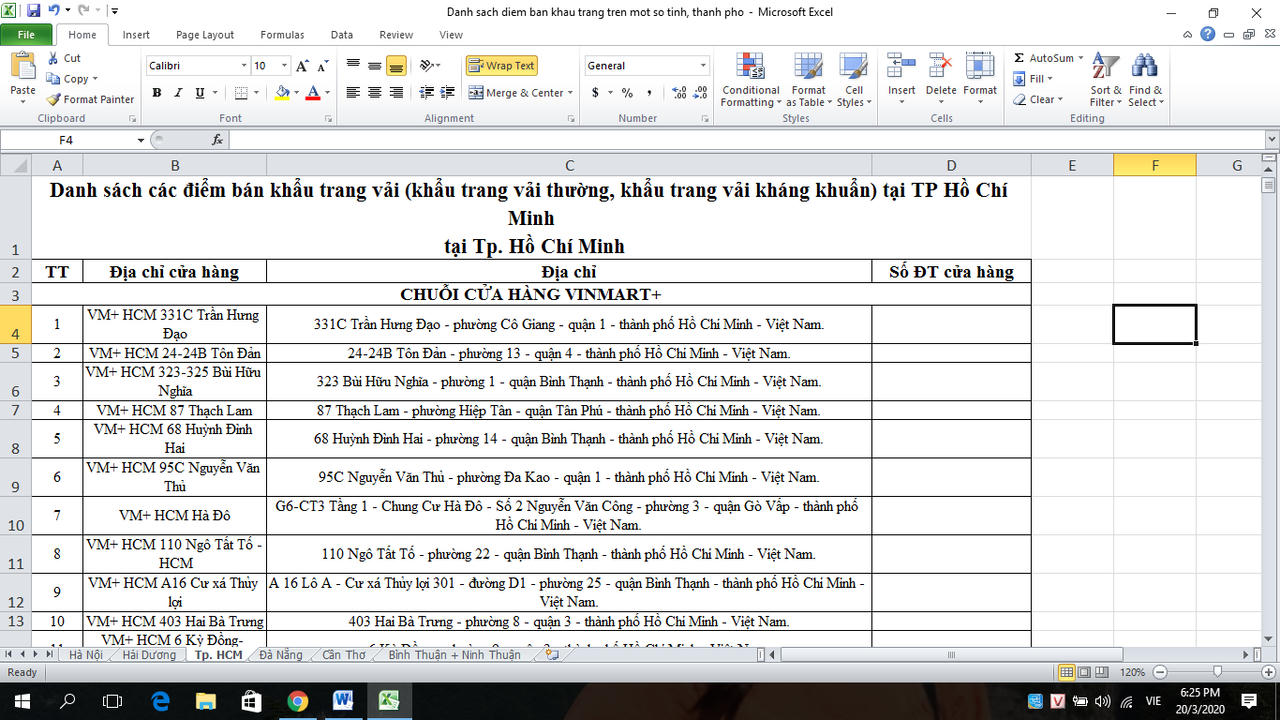Save the workbook from Quick Access Toolbar
This screenshot has height=720, width=1280.
[x=33, y=11]
